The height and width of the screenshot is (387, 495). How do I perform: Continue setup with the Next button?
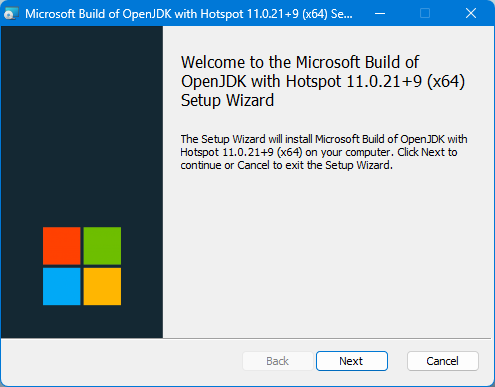[x=352, y=361]
